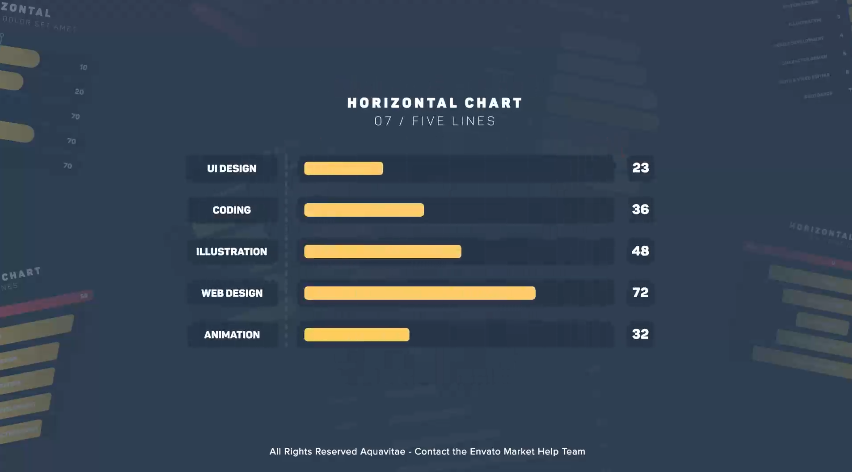This screenshot has height=472, width=852.
Task: Click the yellow Web Design bar
Action: [x=419, y=293]
